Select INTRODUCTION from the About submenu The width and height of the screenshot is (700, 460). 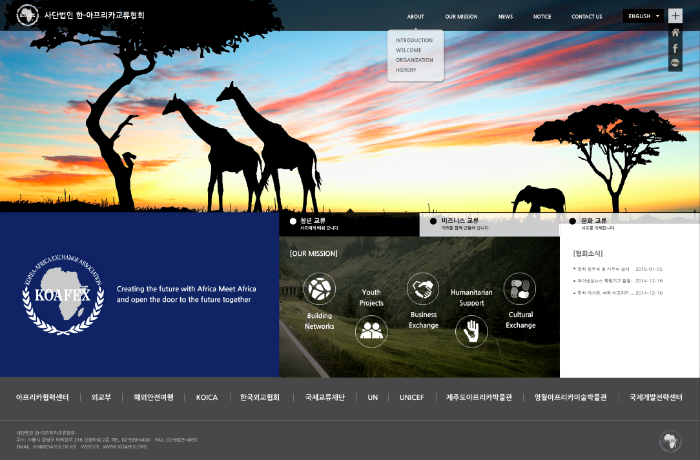(x=414, y=40)
